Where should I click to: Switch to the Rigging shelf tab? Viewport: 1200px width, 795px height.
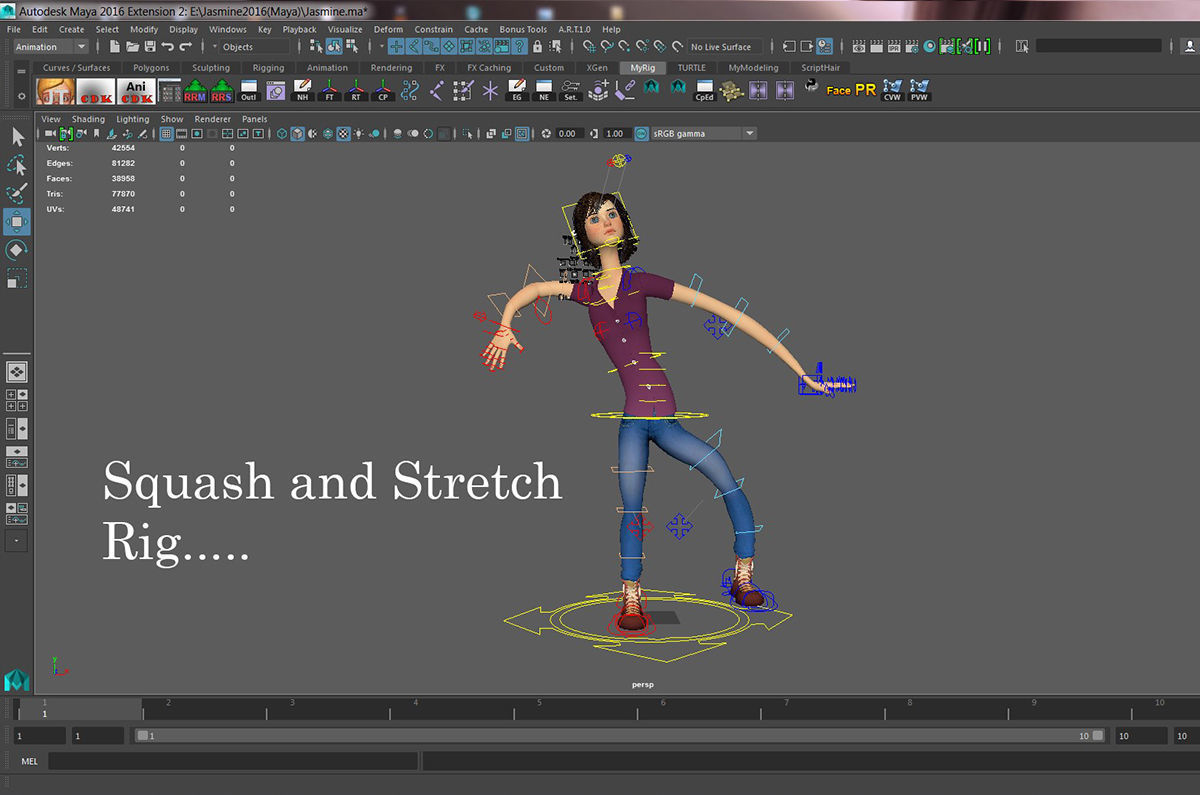coord(268,68)
